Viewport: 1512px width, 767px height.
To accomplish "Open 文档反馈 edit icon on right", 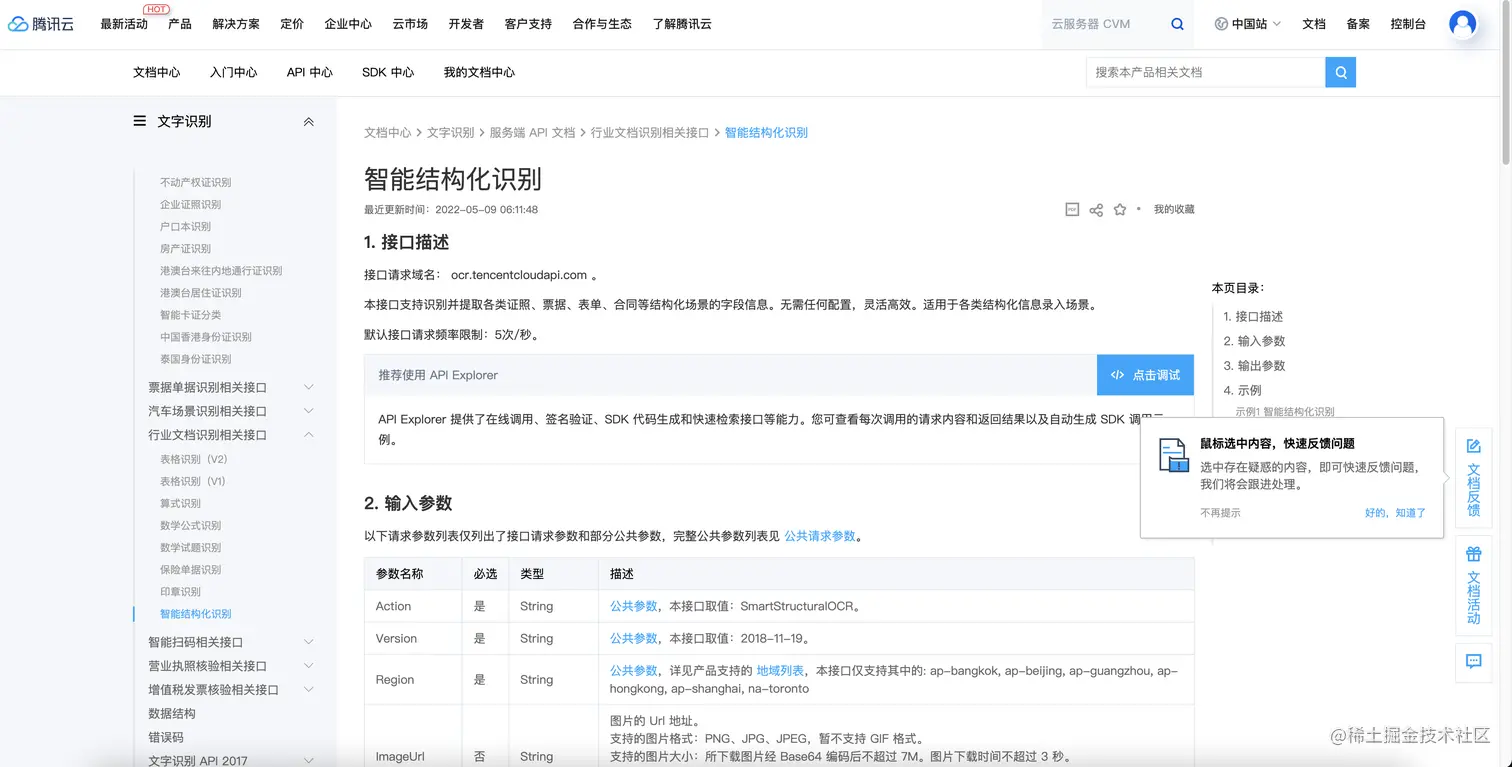I will [1473, 446].
